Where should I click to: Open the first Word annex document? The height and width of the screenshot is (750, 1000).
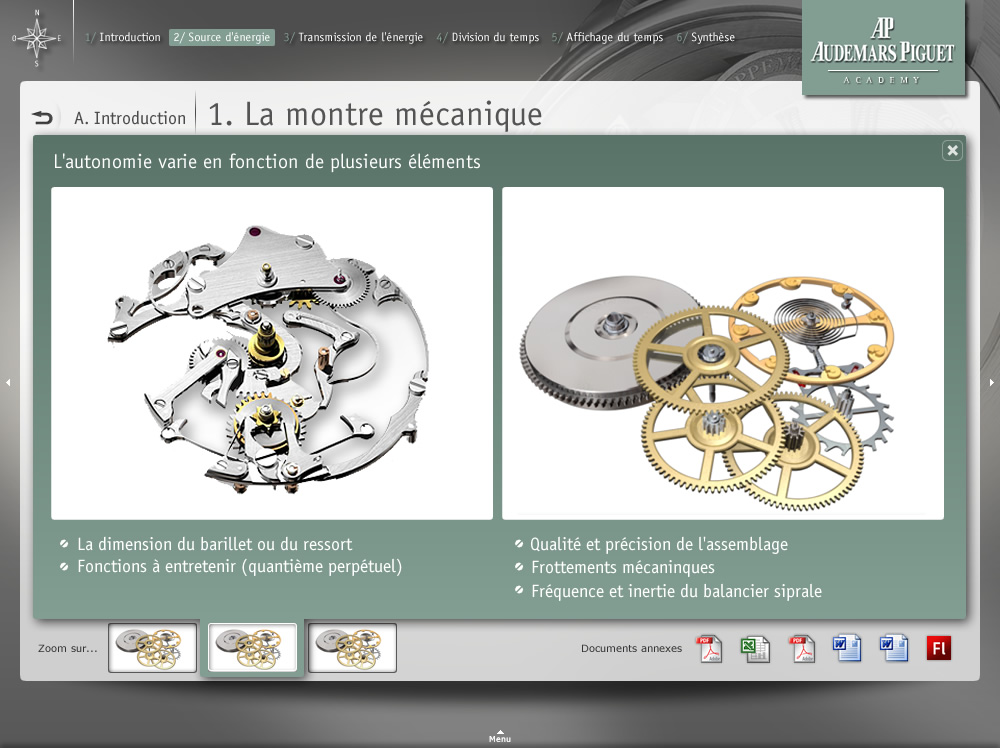(847, 648)
